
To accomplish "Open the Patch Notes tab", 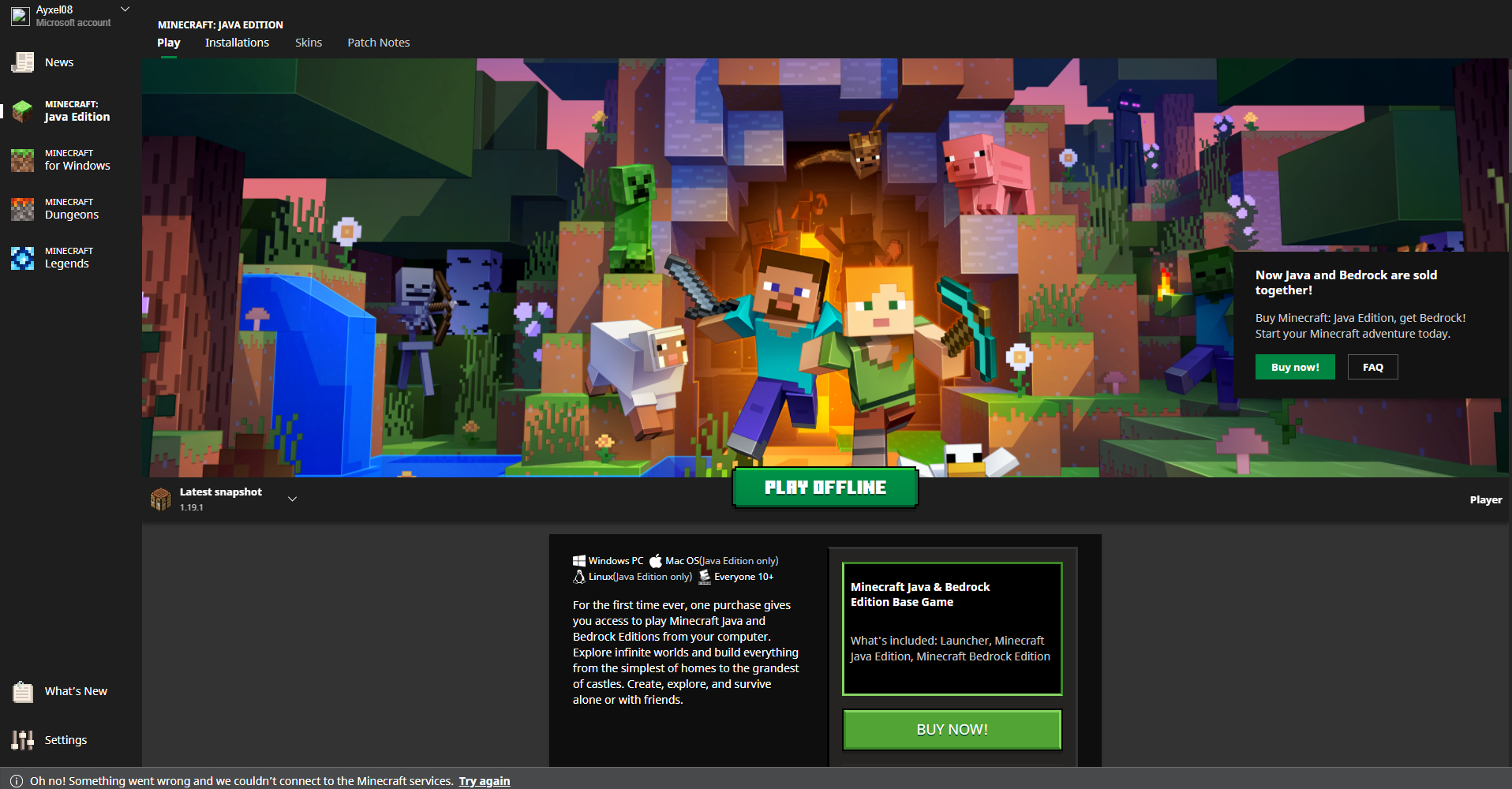I will pyautogui.click(x=379, y=43).
